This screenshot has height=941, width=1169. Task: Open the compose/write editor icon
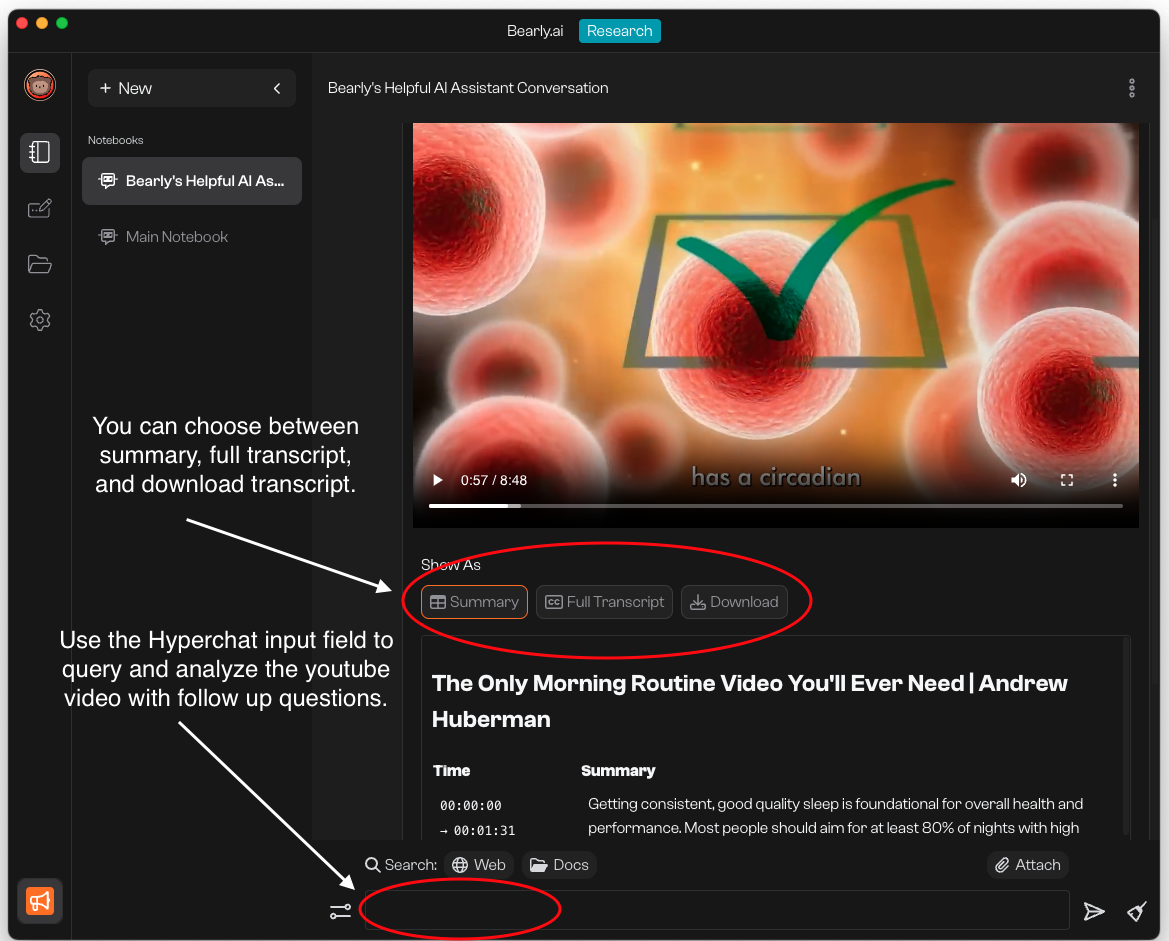(40, 209)
